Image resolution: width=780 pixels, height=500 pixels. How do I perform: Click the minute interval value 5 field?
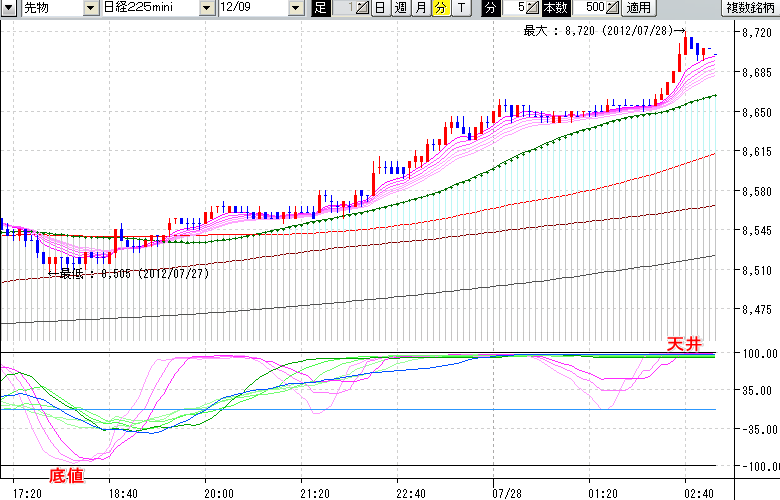[x=514, y=7]
